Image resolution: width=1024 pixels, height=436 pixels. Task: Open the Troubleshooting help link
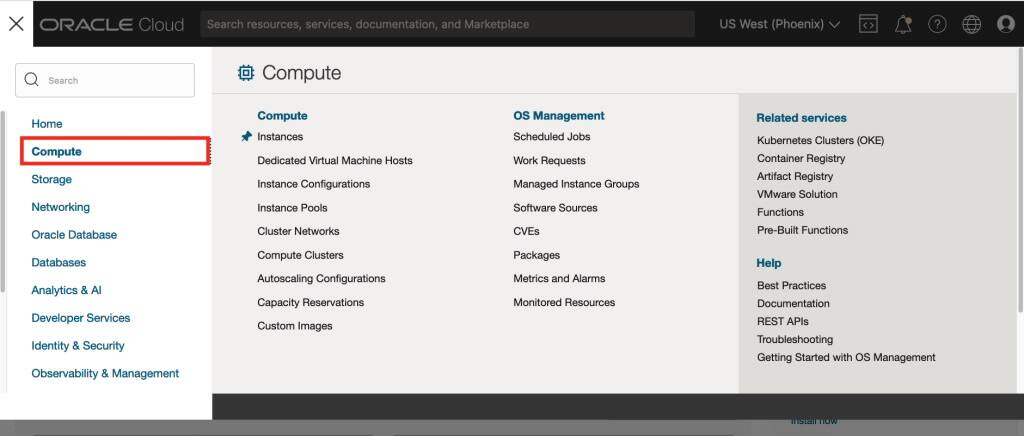tap(795, 340)
